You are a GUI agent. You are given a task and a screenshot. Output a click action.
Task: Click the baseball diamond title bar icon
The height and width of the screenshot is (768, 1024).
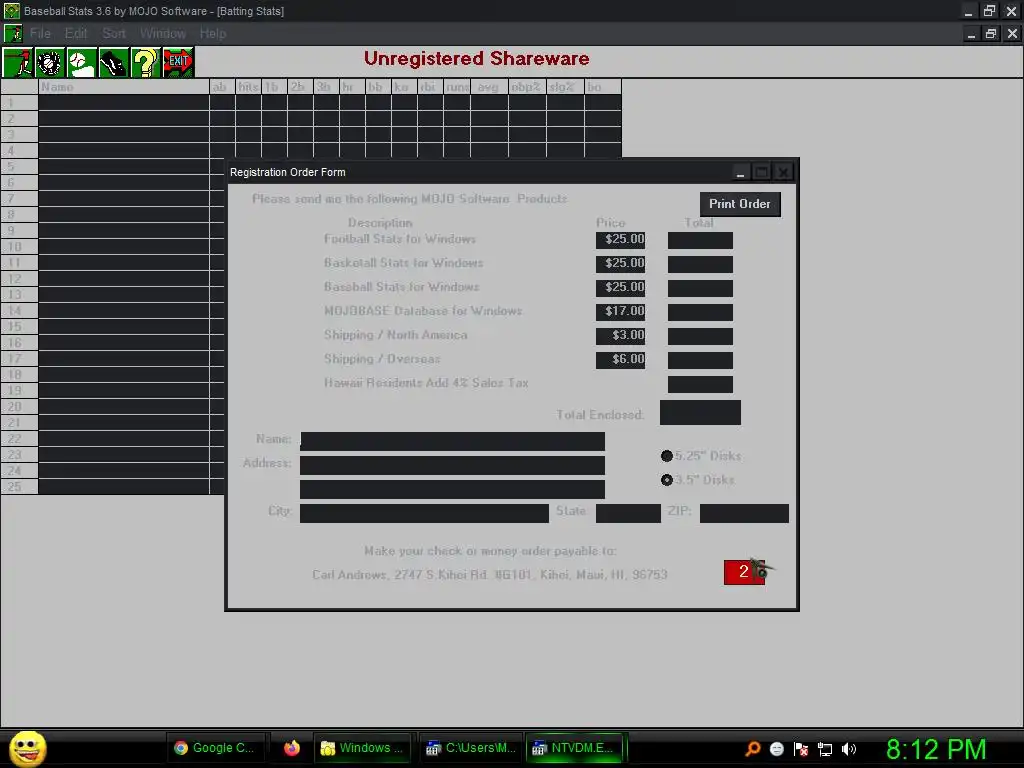tap(12, 11)
